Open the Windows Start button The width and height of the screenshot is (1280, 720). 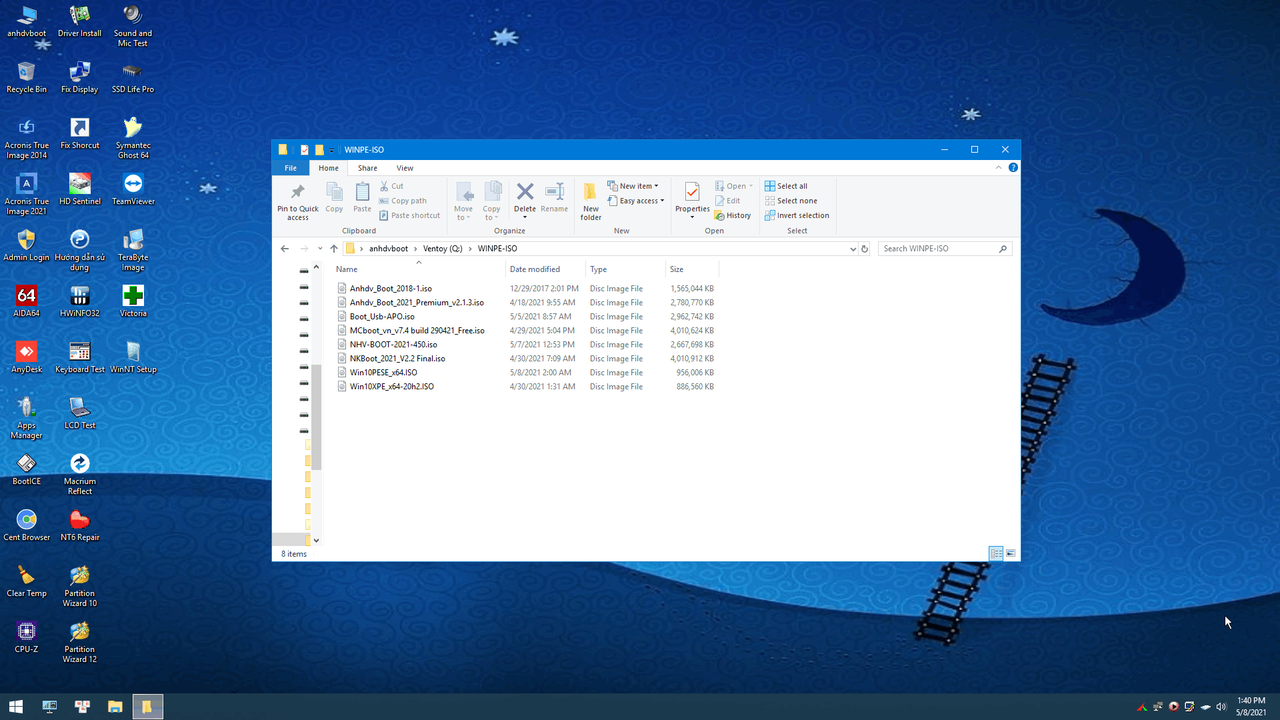click(x=16, y=707)
